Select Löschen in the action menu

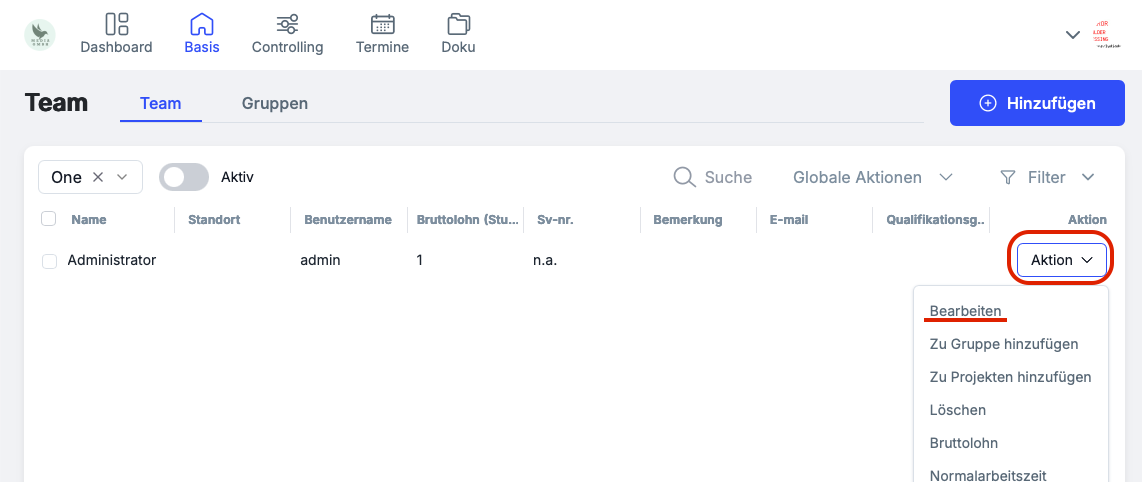coord(958,410)
